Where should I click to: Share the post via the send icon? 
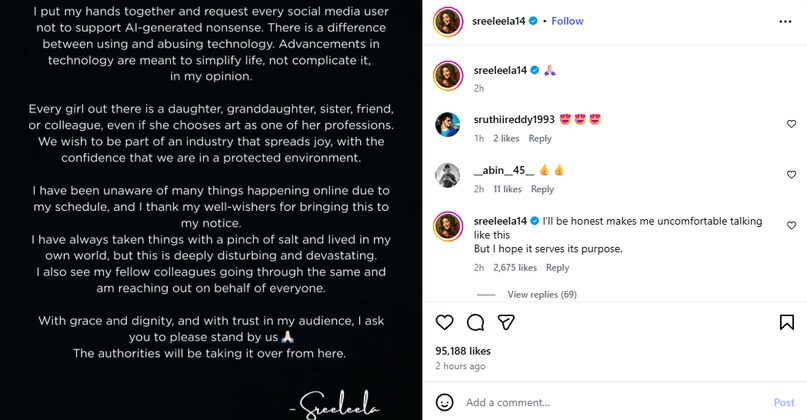[507, 322]
